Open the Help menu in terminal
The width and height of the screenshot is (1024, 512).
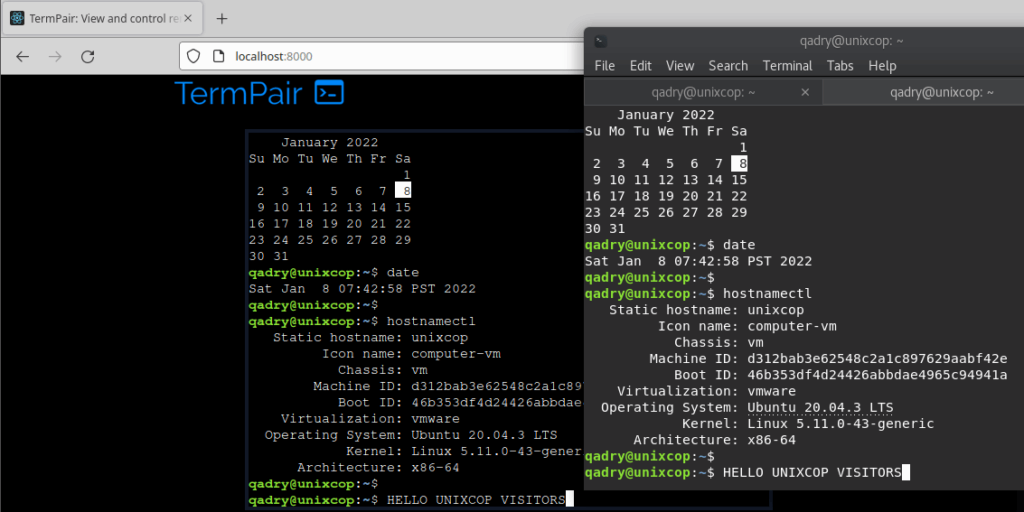(x=882, y=66)
